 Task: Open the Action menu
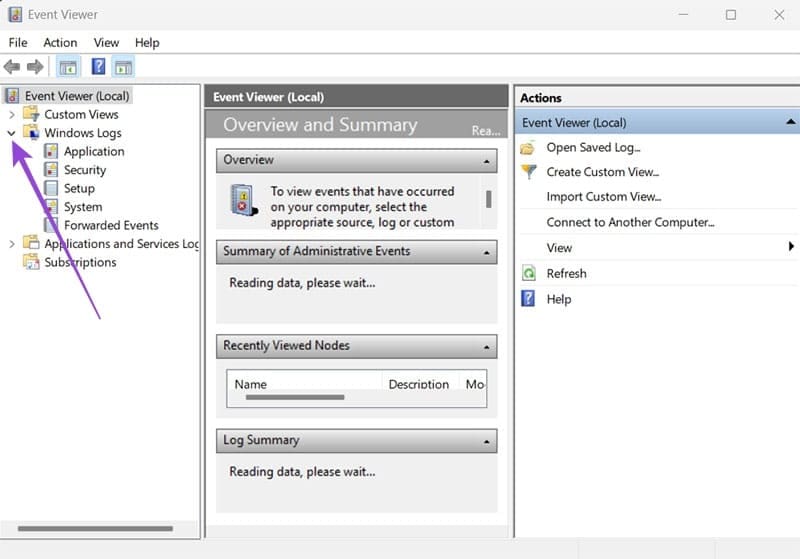[60, 43]
